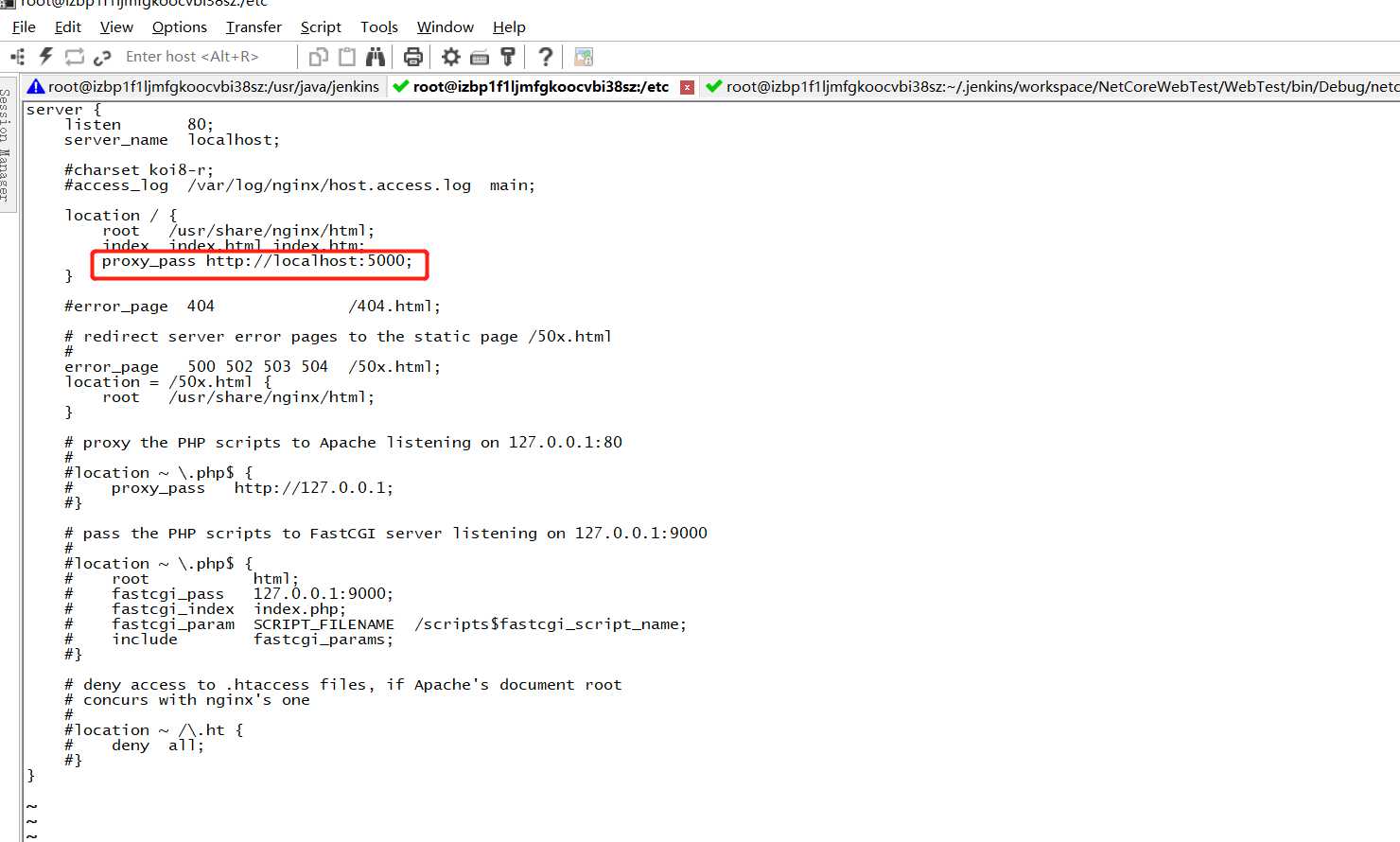Open the Tools menu
Viewport: 1400px width, 842px height.
pyautogui.click(x=379, y=27)
